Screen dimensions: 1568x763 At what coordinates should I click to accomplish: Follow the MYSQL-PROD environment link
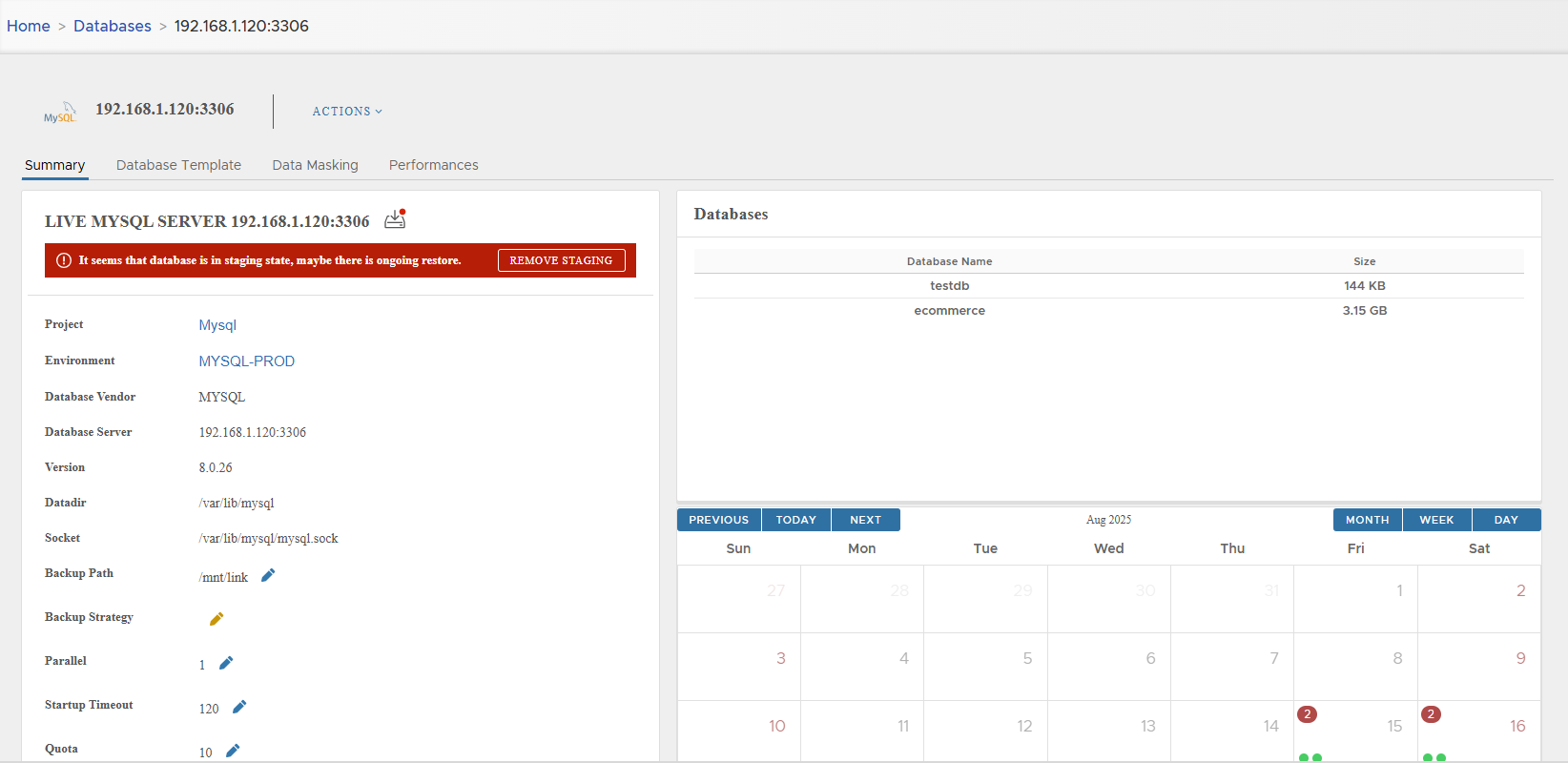click(x=246, y=361)
